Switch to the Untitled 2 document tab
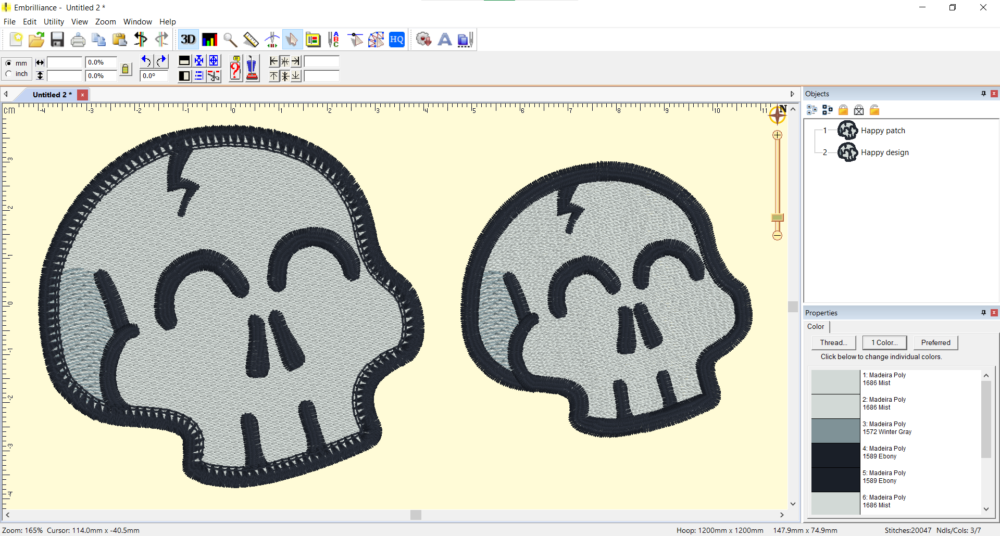Screen dimensions: 1000x536 (x=52, y=94)
